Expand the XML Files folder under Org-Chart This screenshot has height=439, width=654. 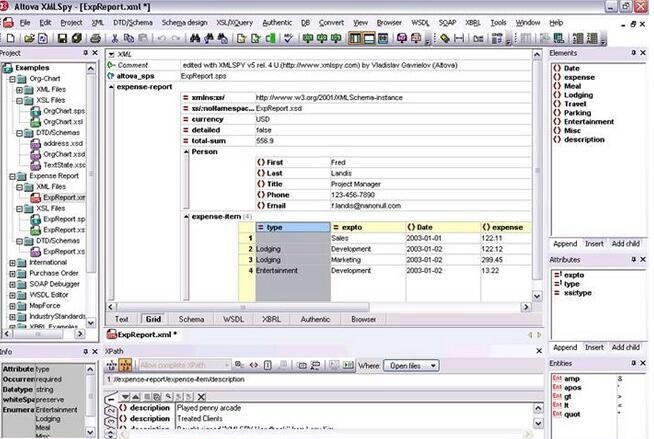pos(19,90)
